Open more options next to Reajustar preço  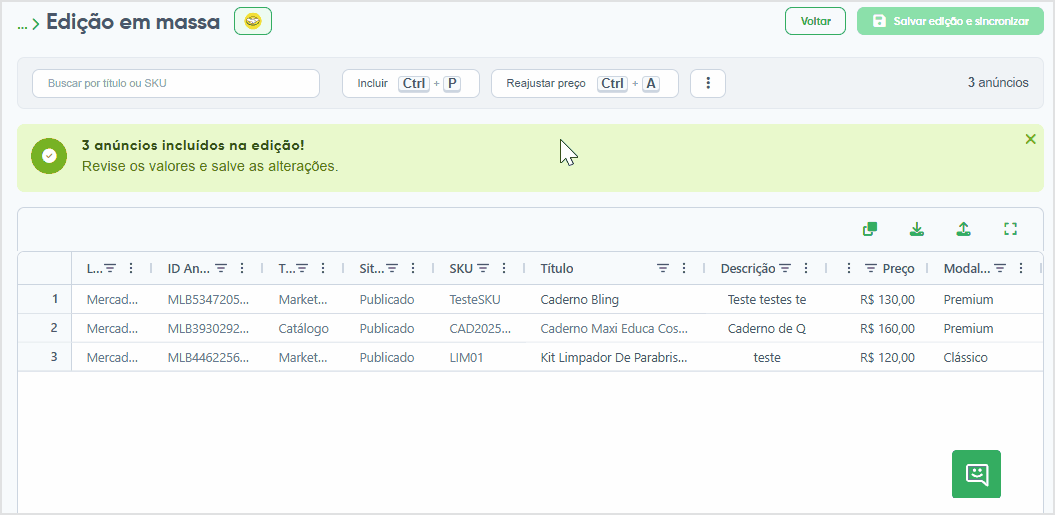708,83
